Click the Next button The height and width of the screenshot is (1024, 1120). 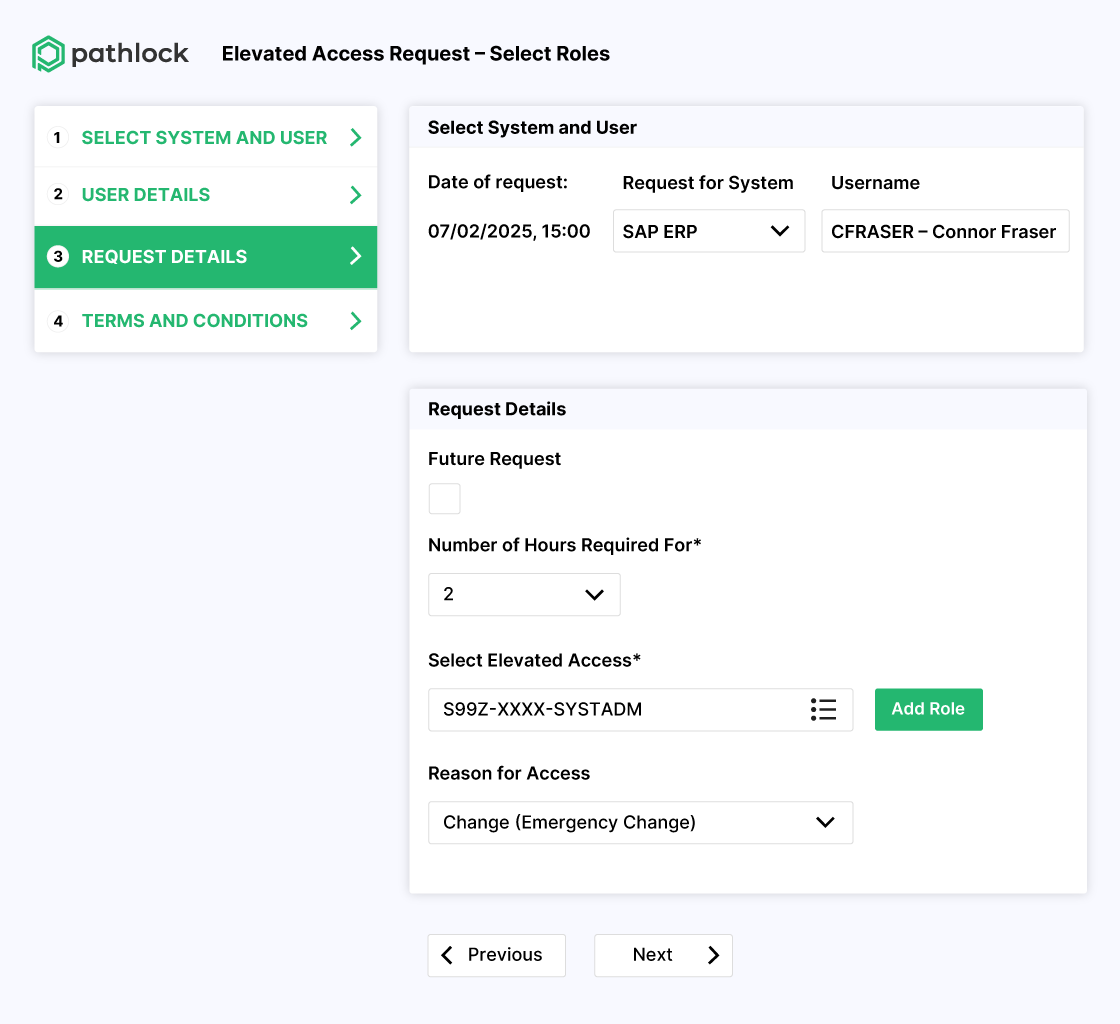click(x=663, y=955)
